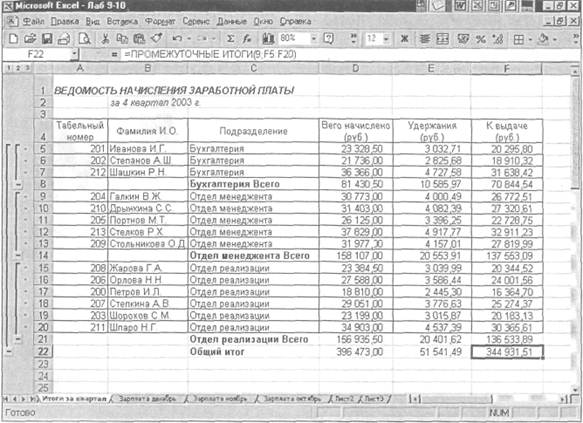
Task: Create a new workbook with New icon
Action: [13, 39]
